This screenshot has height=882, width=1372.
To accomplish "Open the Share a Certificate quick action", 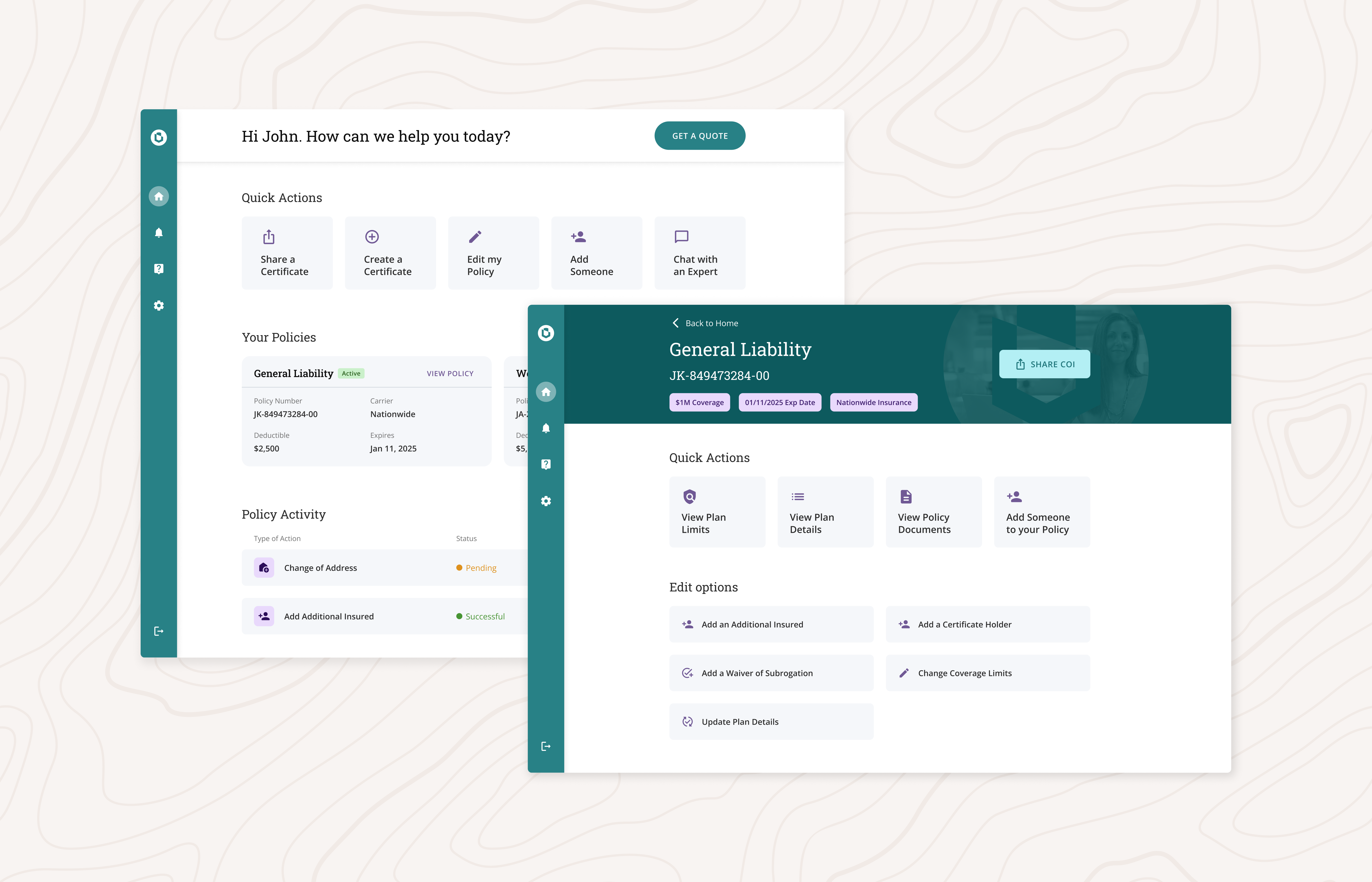I will click(x=287, y=253).
